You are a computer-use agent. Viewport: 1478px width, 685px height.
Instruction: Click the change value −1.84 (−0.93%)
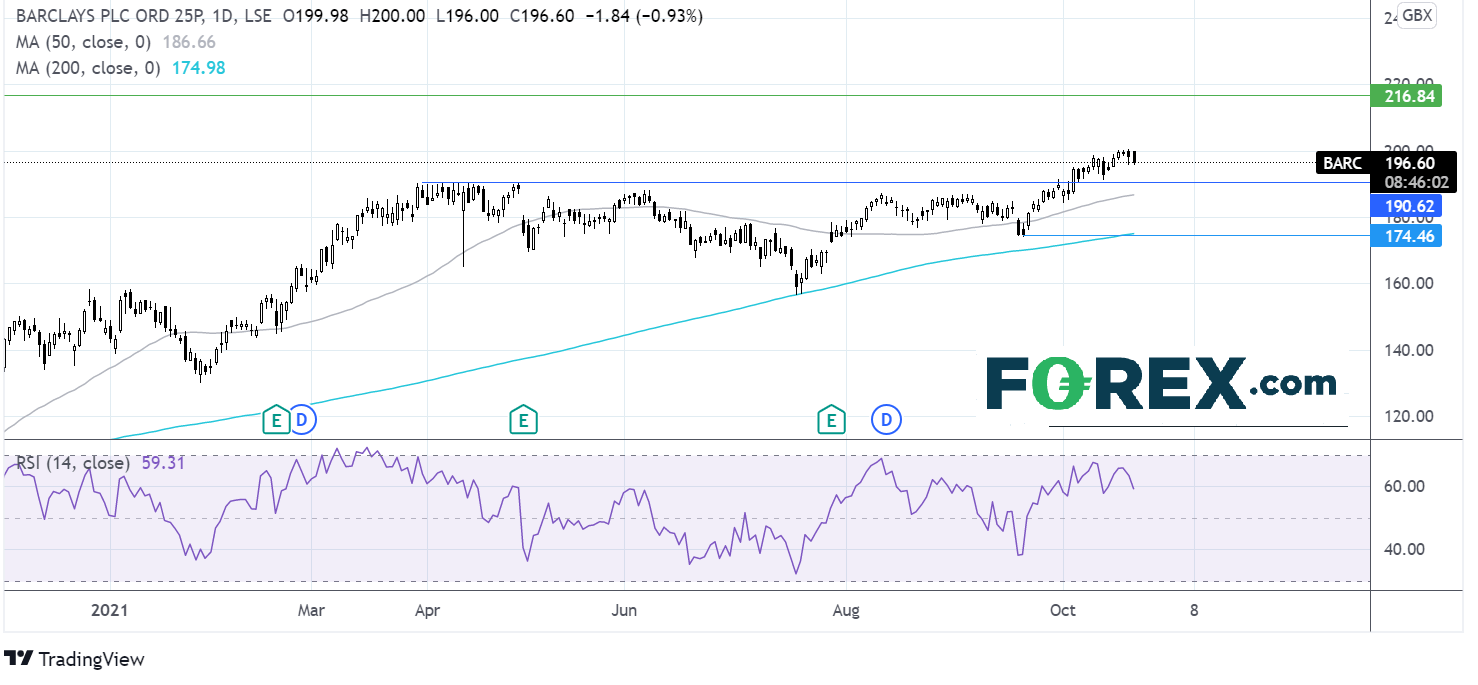(x=642, y=16)
